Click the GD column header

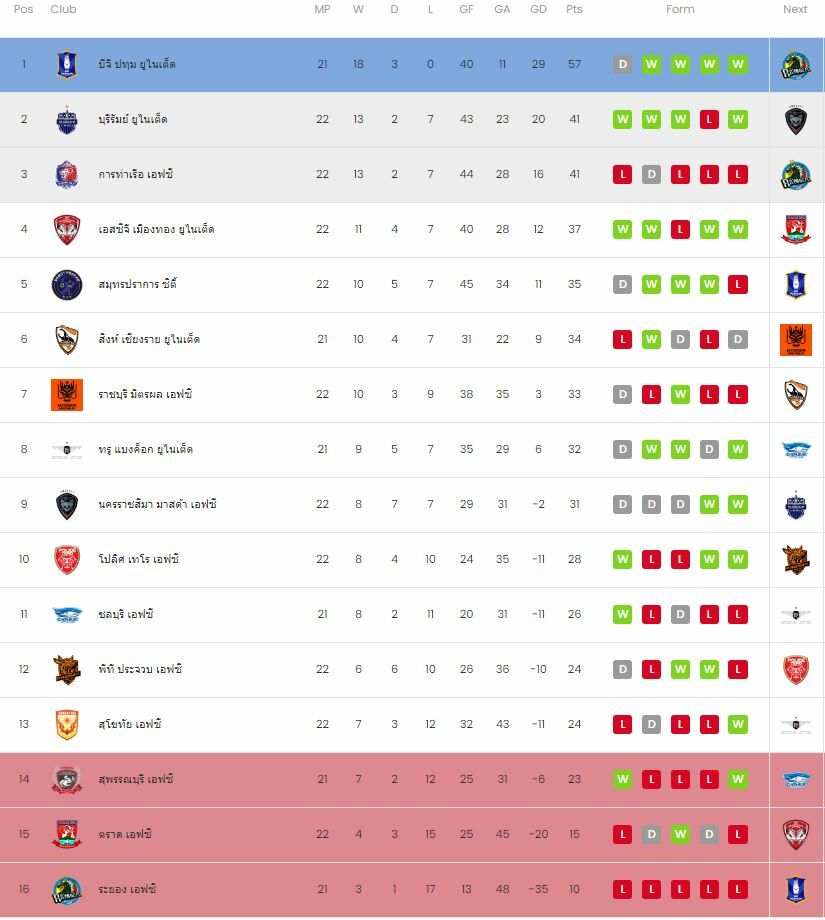[538, 9]
